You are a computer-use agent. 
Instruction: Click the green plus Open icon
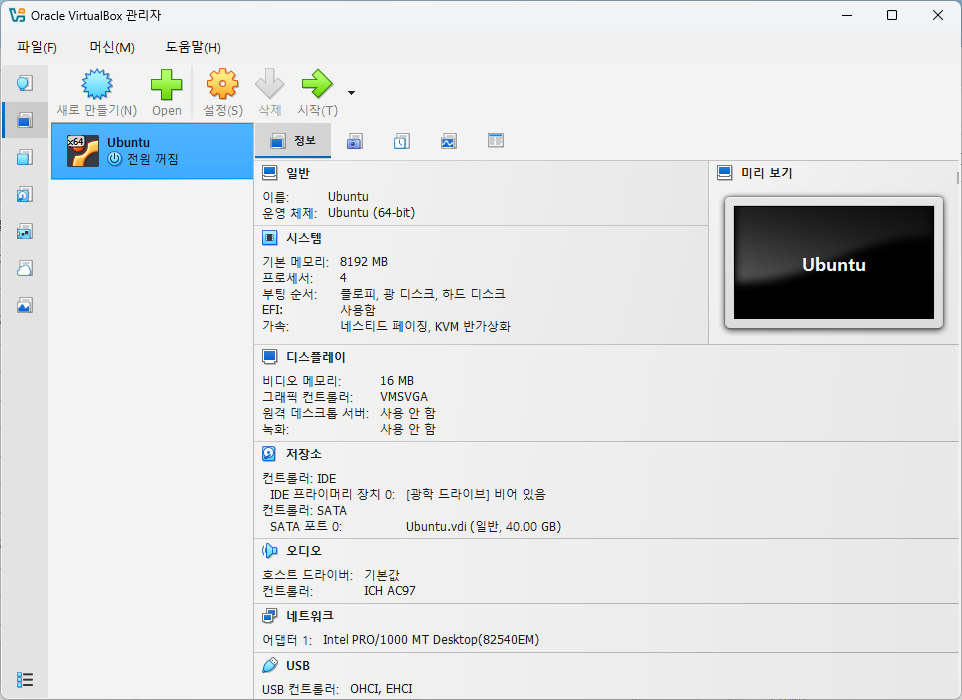pyautogui.click(x=167, y=85)
